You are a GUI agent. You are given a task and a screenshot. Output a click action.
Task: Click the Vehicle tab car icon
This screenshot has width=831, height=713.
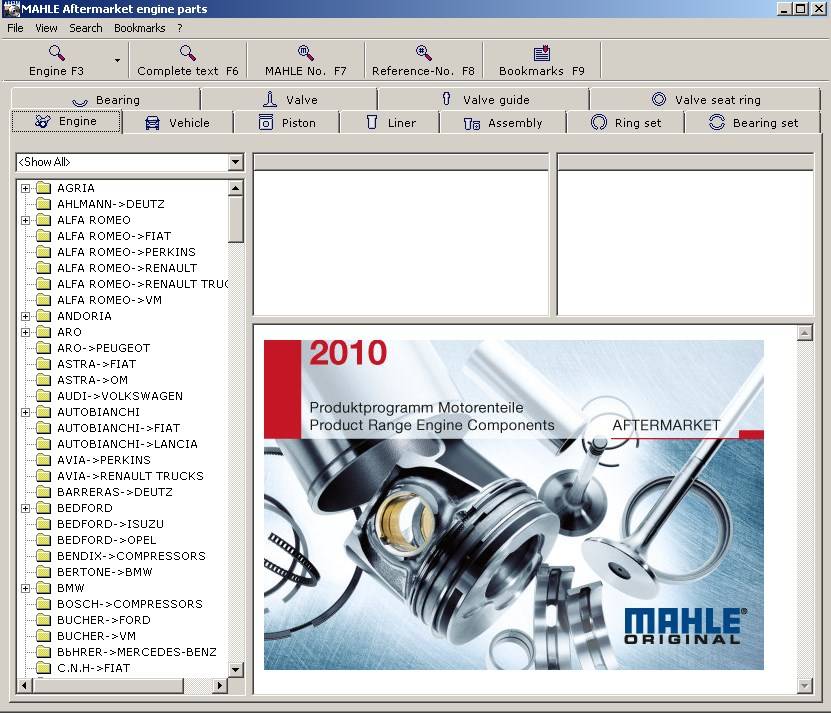pos(152,123)
